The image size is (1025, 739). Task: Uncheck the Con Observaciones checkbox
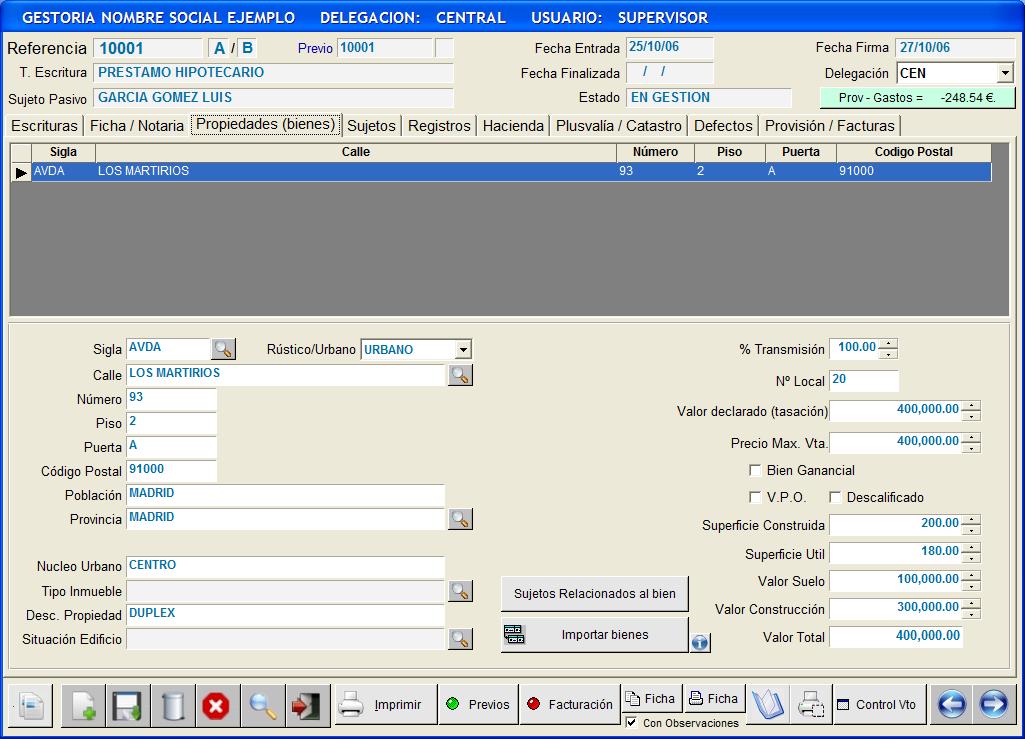point(631,723)
